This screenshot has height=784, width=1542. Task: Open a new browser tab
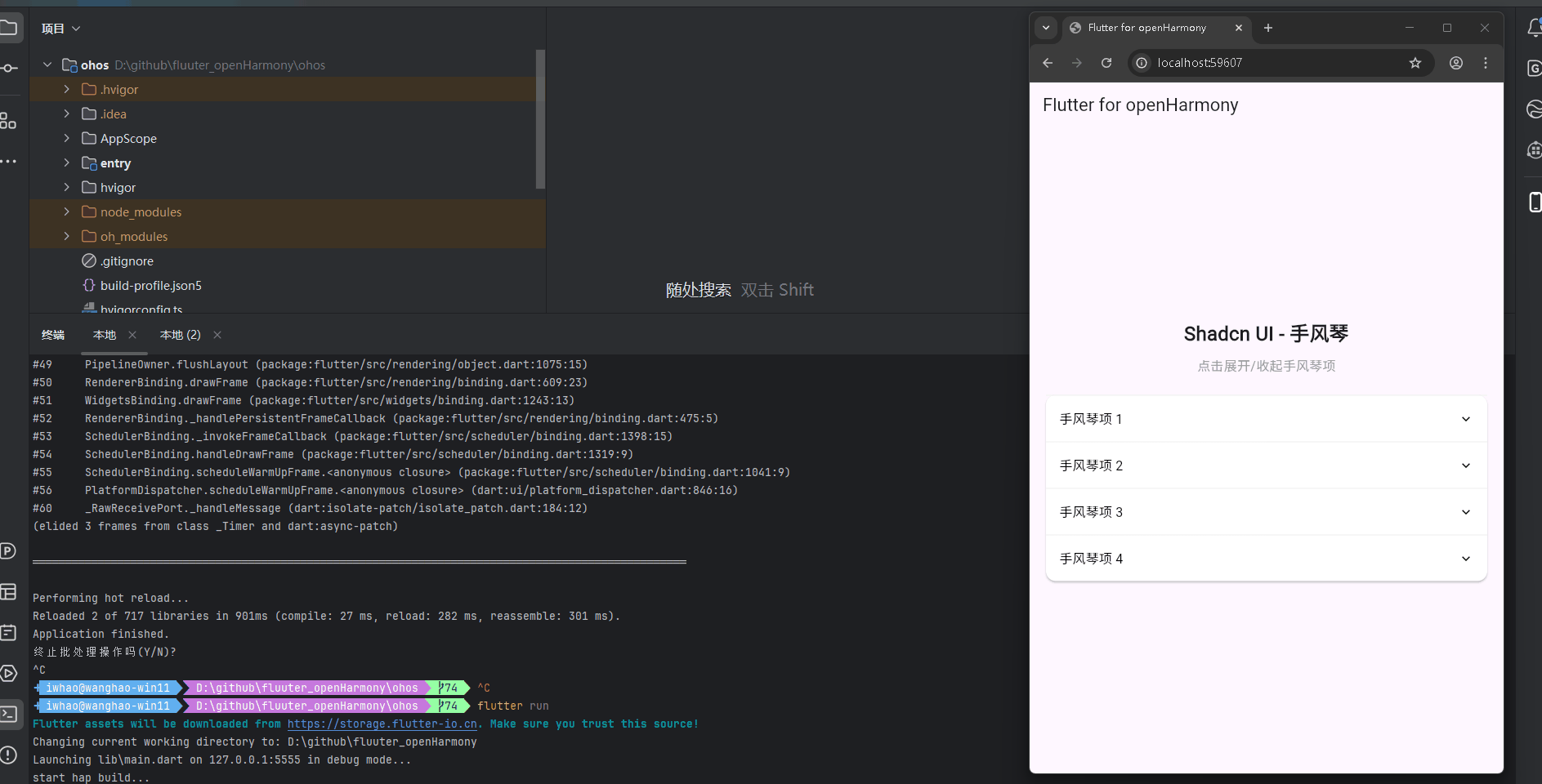(x=1268, y=28)
